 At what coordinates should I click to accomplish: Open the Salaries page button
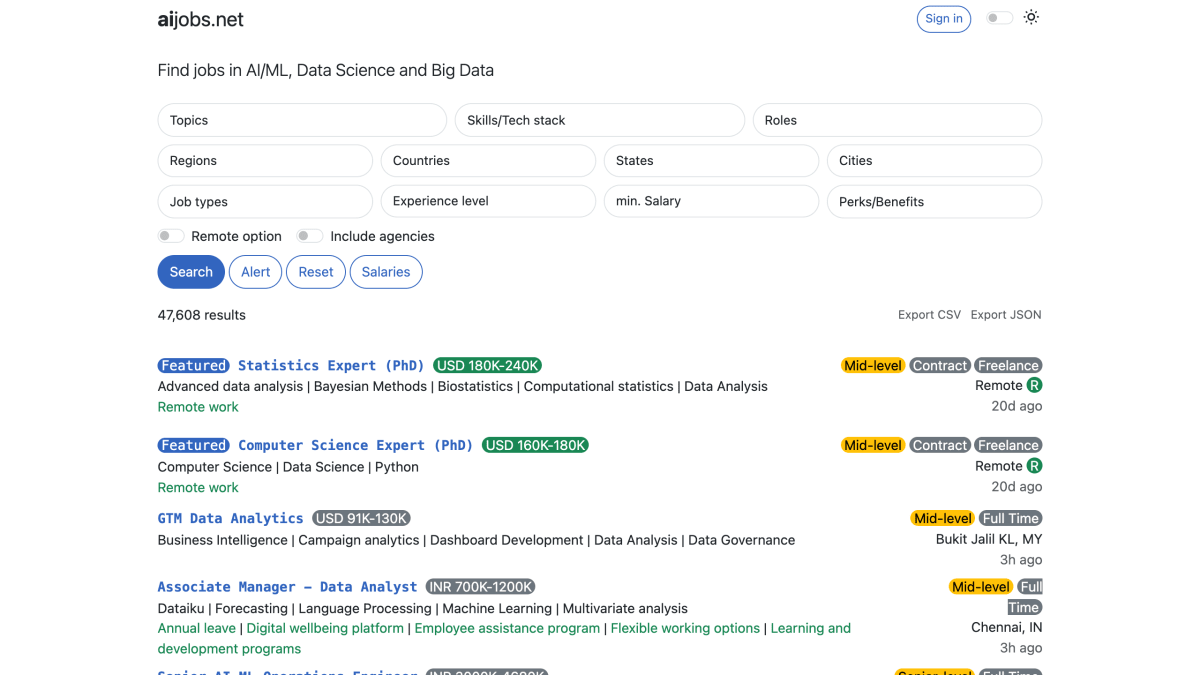click(386, 272)
